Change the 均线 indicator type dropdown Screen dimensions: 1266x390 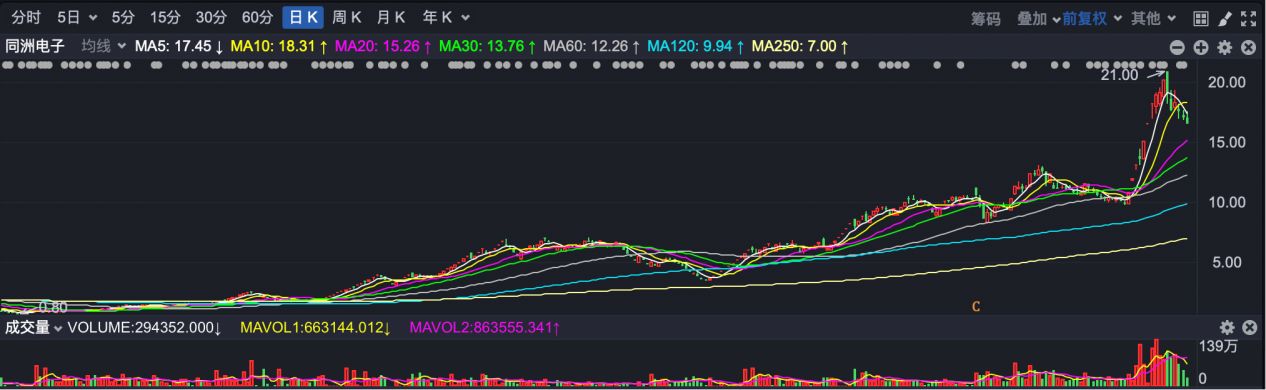click(x=104, y=46)
